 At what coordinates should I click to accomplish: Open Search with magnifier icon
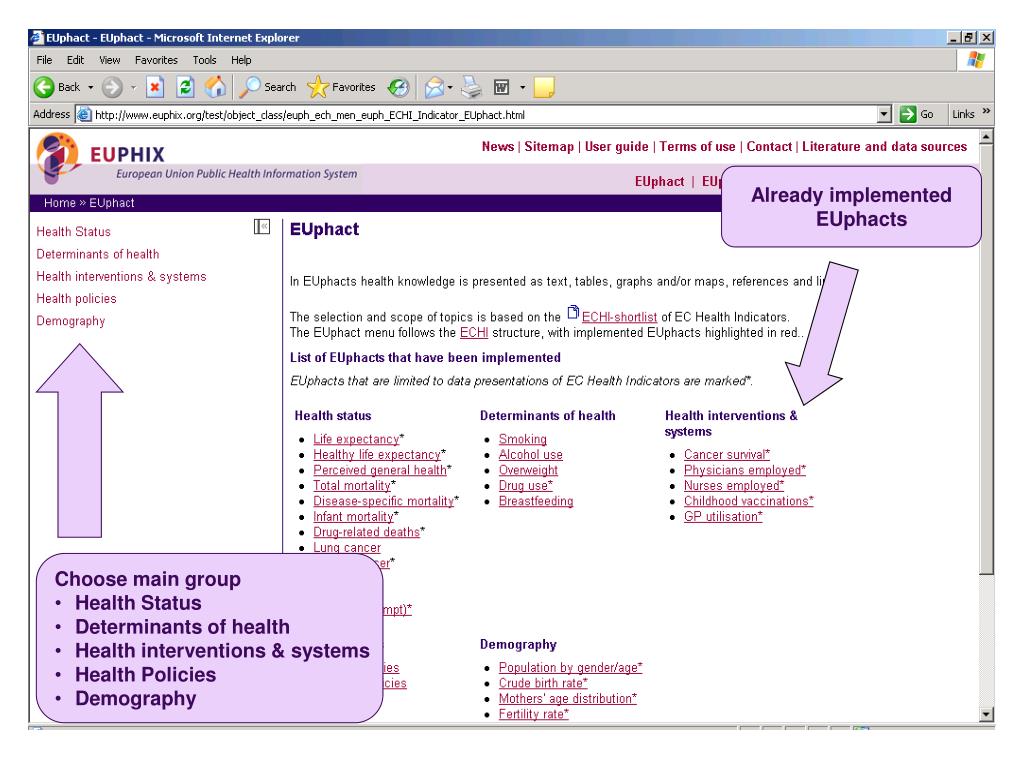249,87
